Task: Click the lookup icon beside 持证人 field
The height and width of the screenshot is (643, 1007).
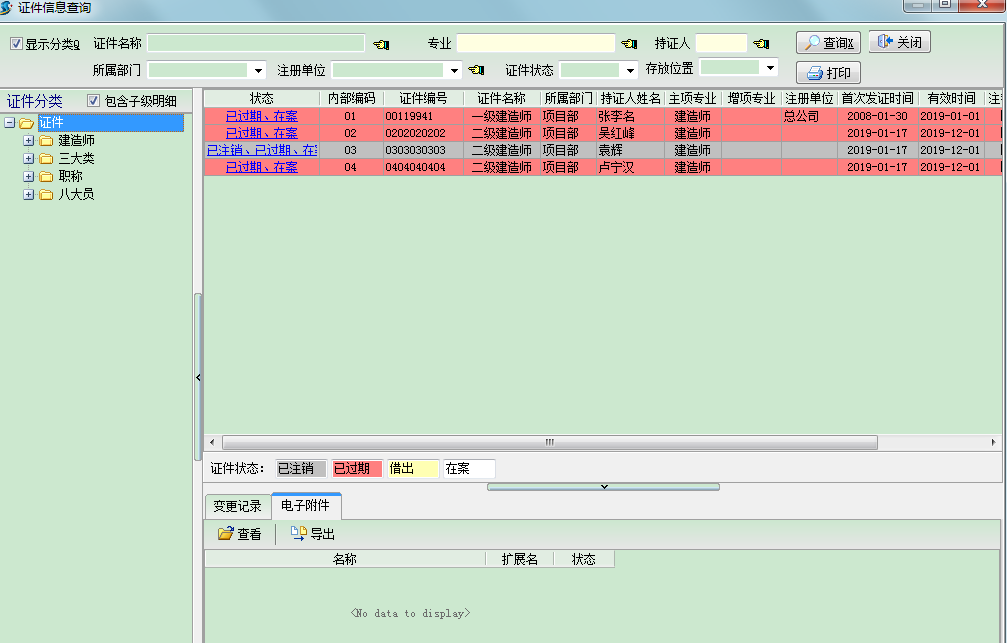Action: [760, 43]
